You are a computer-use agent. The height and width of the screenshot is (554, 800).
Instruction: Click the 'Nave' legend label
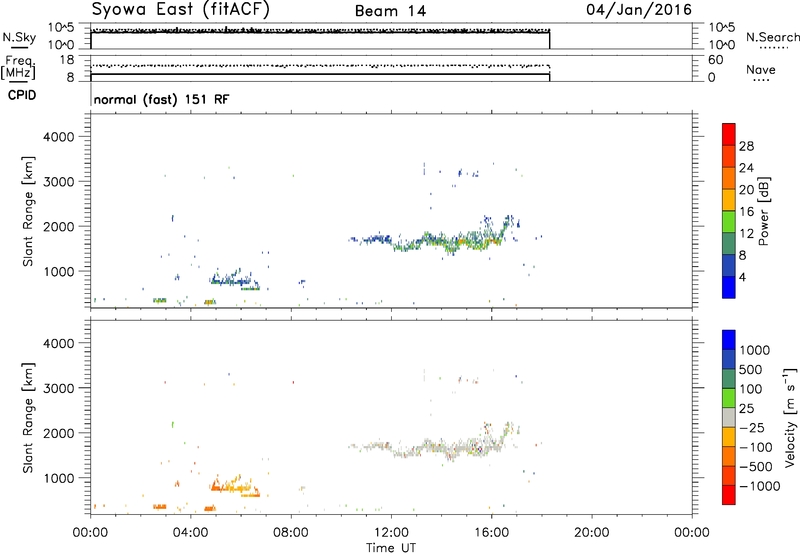[761, 69]
